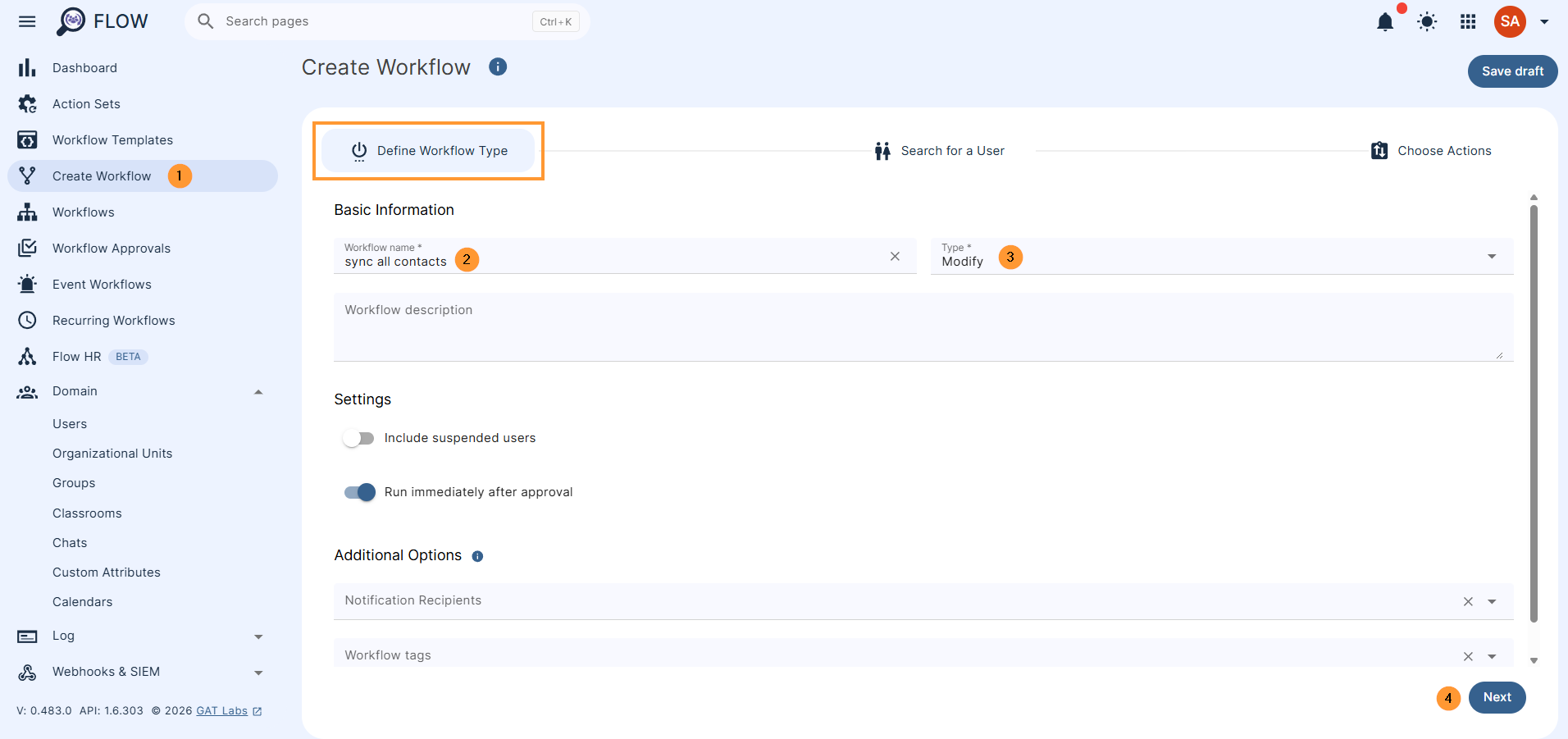1568x739 pixels.
Task: Open Classrooms under Domain
Action: (x=87, y=513)
